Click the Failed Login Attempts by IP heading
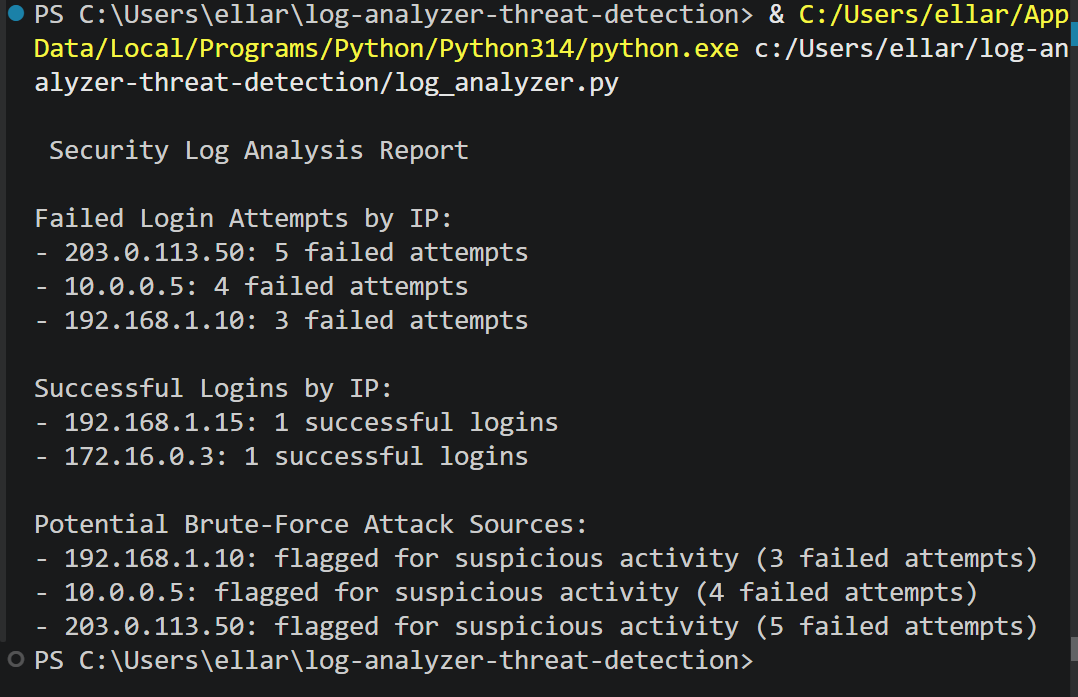Image resolution: width=1078 pixels, height=697 pixels. click(244, 218)
